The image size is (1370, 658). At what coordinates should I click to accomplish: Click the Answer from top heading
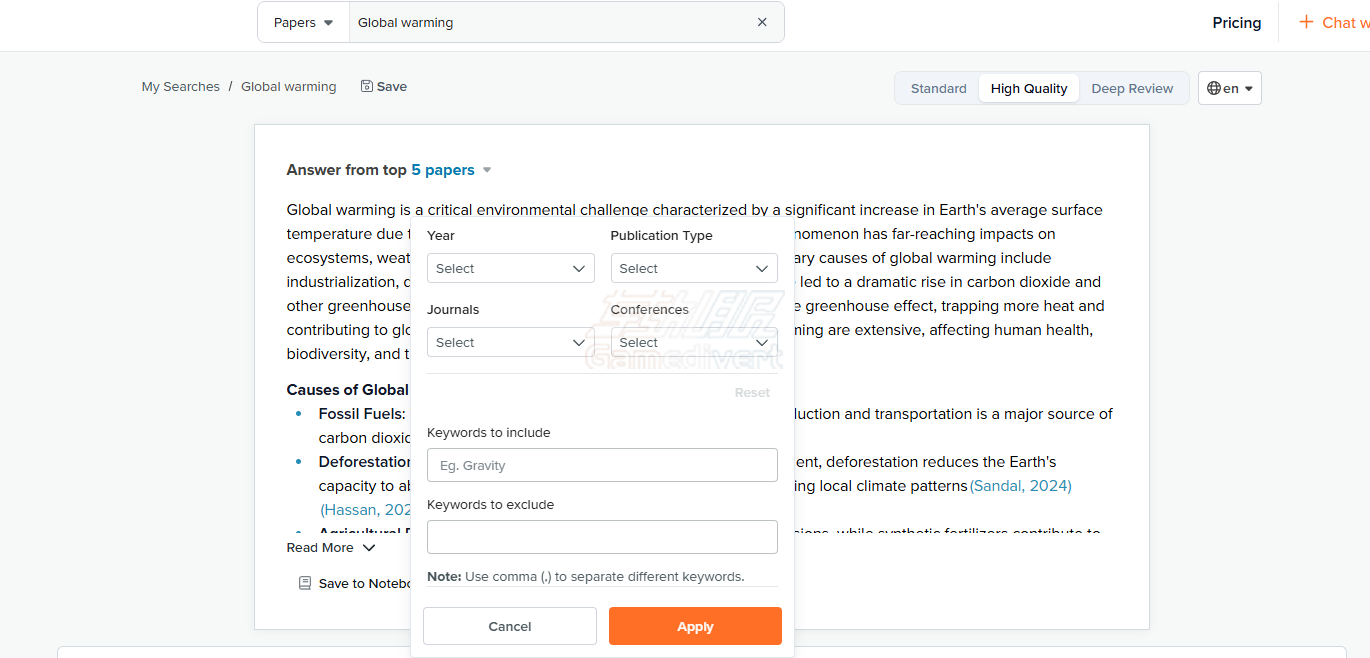point(347,170)
